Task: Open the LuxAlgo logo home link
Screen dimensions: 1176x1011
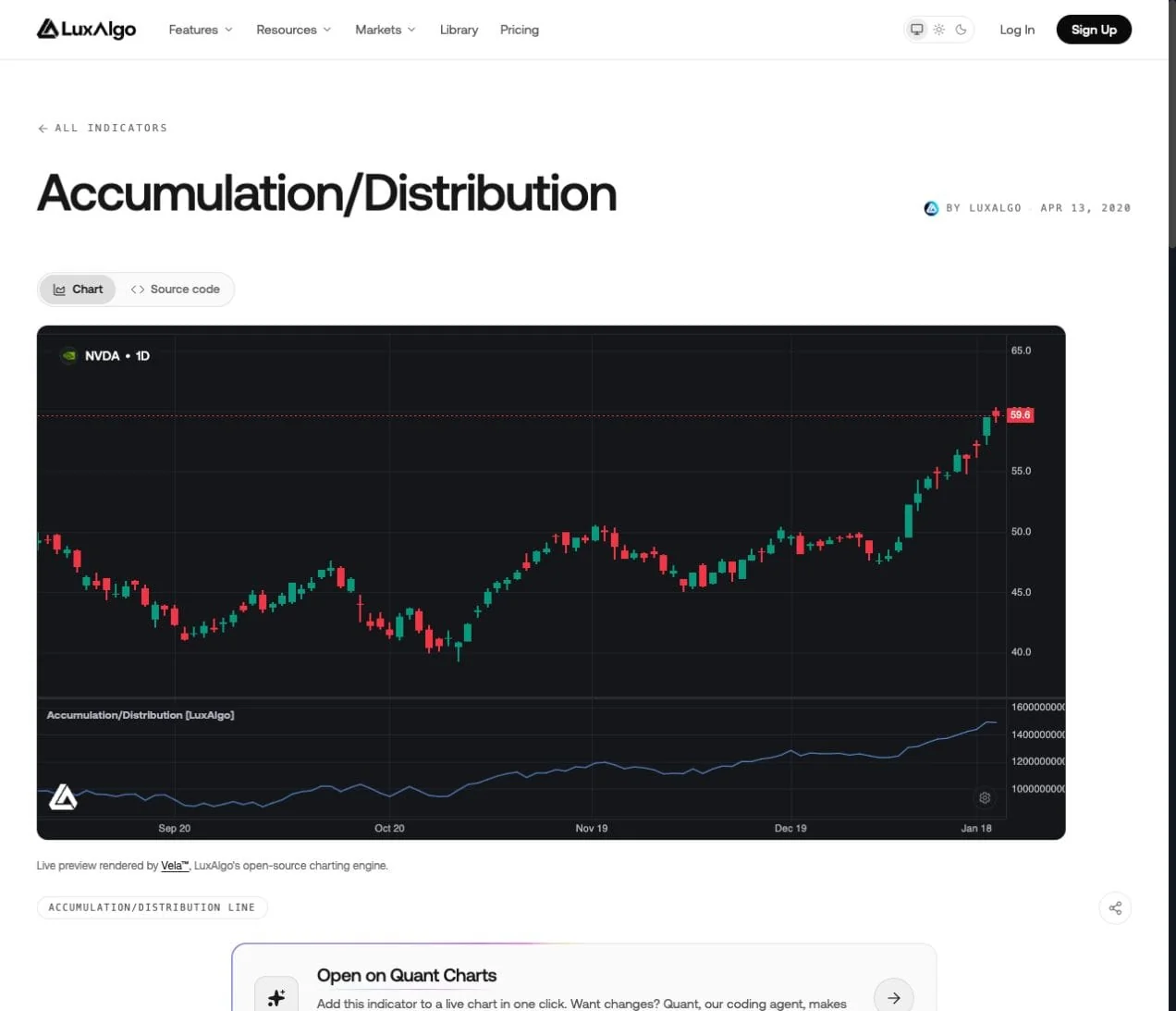Action: 86,30
